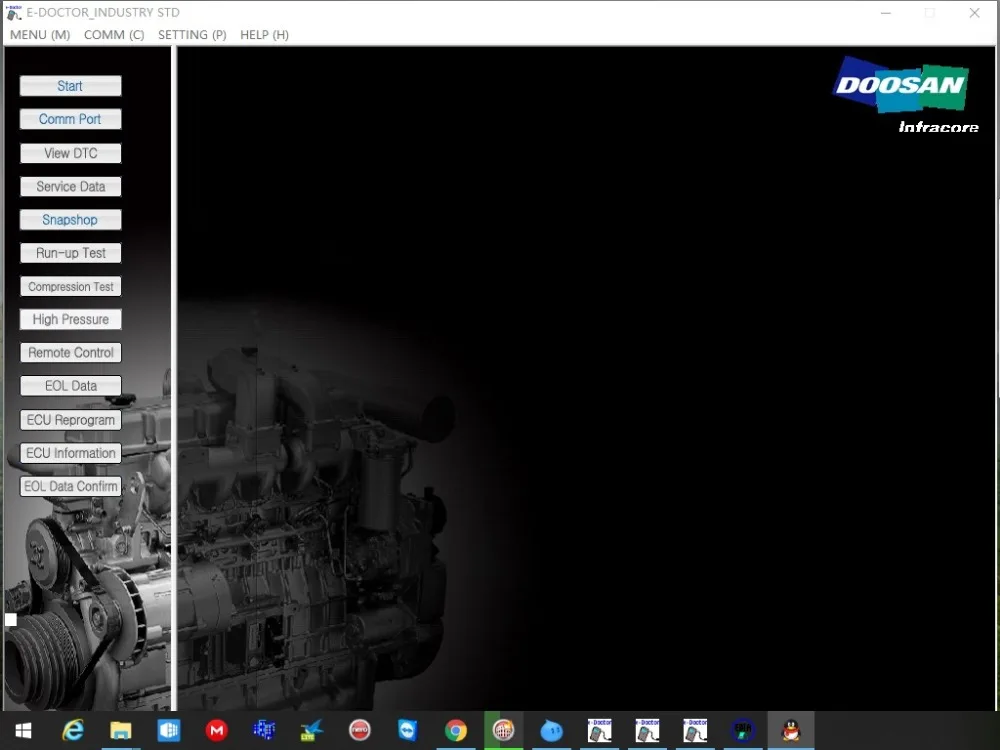
Task: Click the red MEGA icon in taskbar
Action: click(216, 731)
